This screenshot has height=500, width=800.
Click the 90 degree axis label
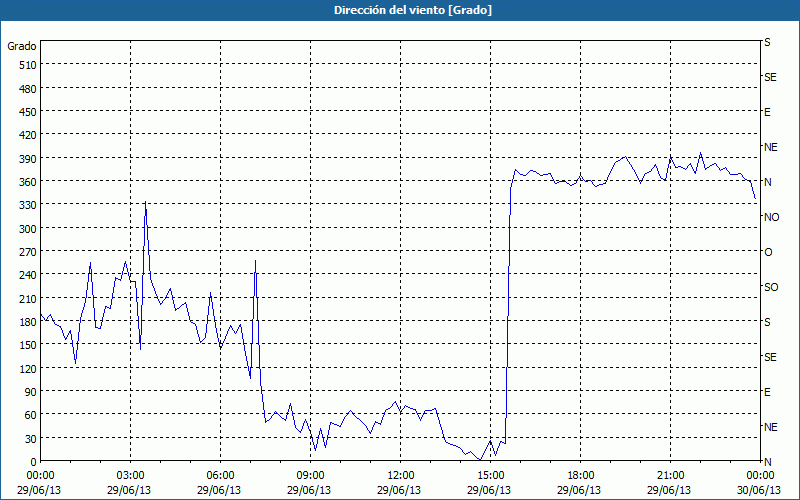point(31,391)
